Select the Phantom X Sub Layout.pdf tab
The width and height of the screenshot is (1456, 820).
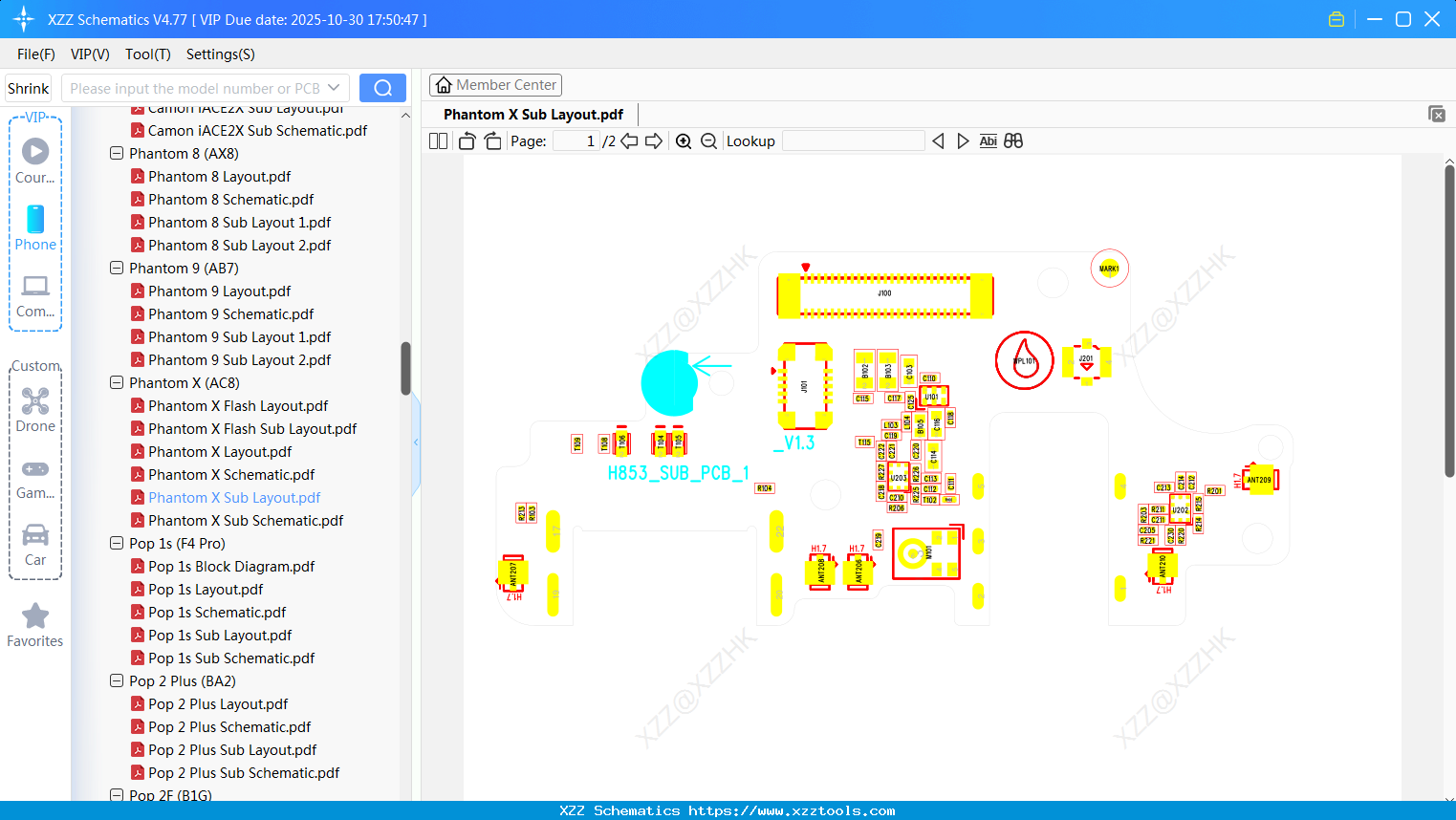point(533,115)
